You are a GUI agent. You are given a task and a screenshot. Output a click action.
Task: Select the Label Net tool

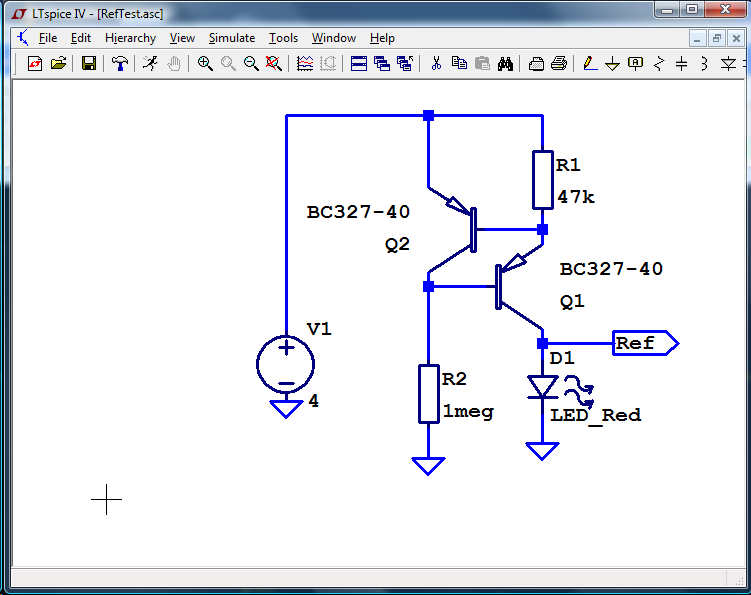tap(636, 63)
